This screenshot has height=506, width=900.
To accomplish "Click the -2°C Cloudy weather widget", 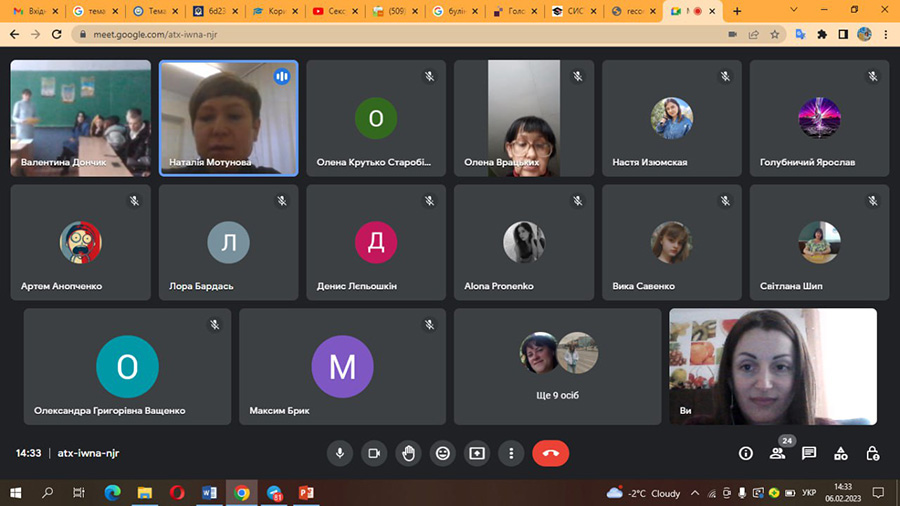I will tap(643, 493).
